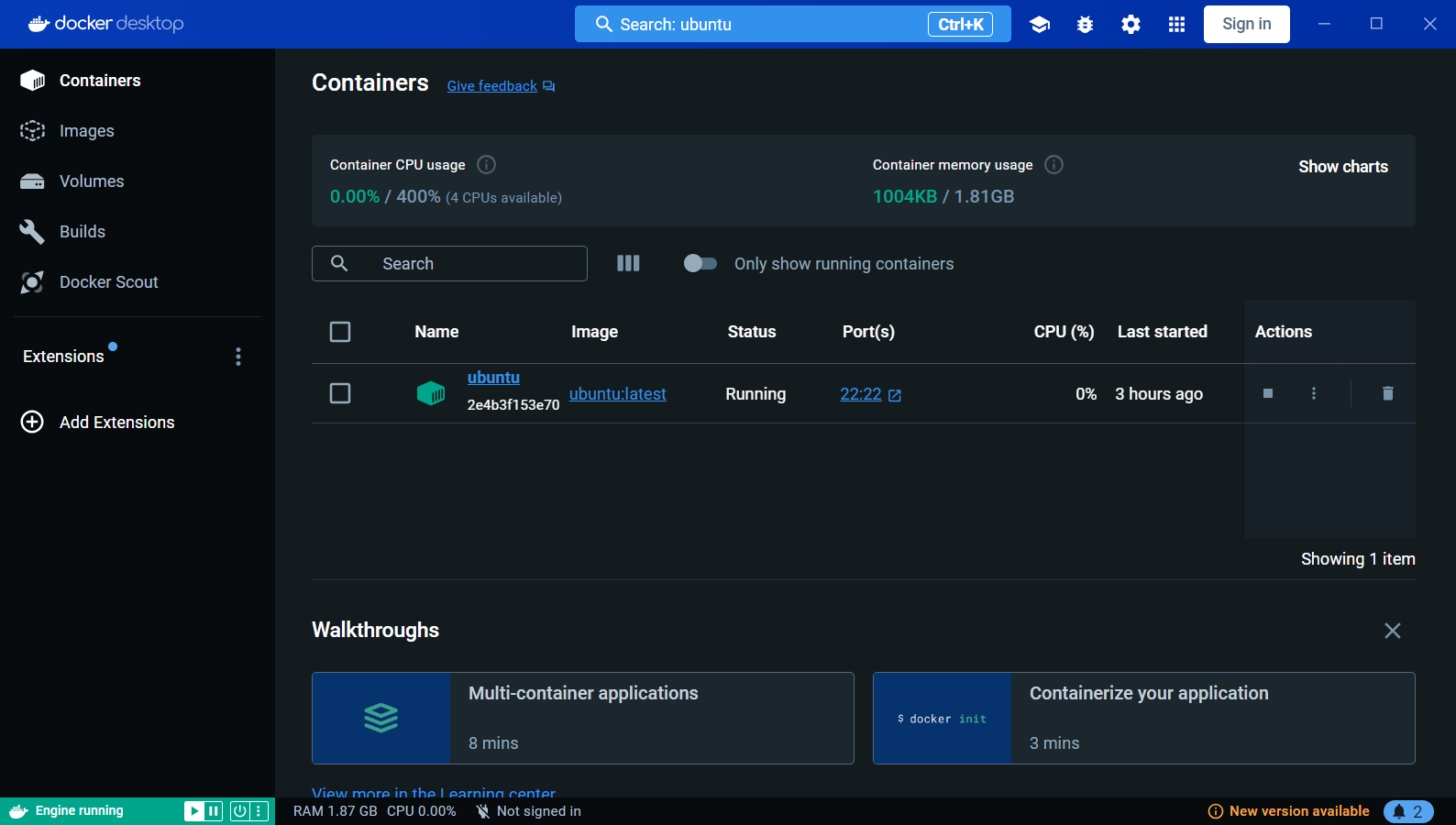The width and height of the screenshot is (1456, 825).
Task: Go to Containers in the sidebar
Action: coord(138,81)
